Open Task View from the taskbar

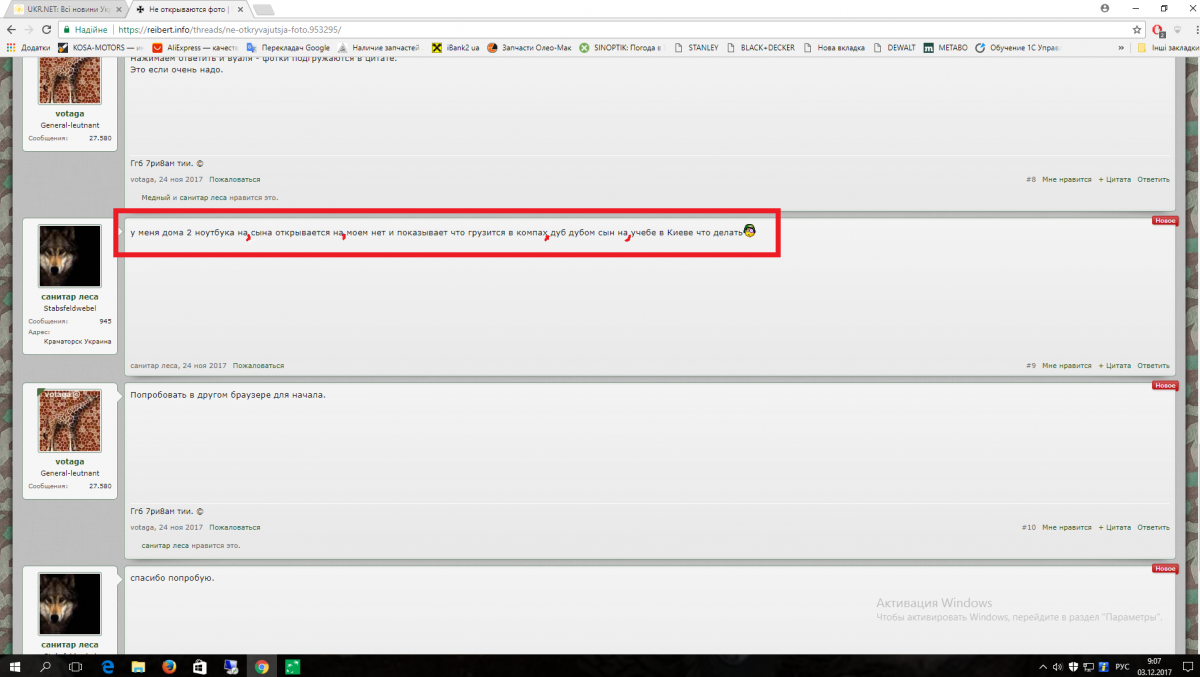pos(75,666)
